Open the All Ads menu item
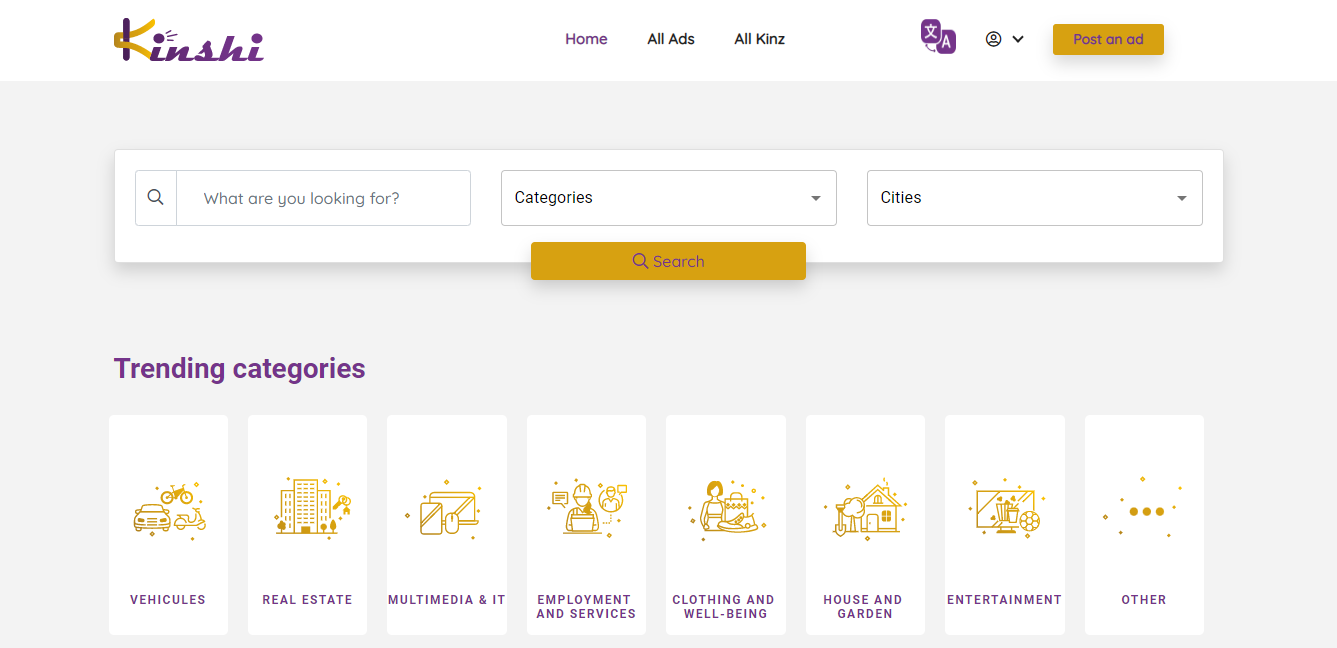Image resolution: width=1337 pixels, height=648 pixels. coord(670,39)
